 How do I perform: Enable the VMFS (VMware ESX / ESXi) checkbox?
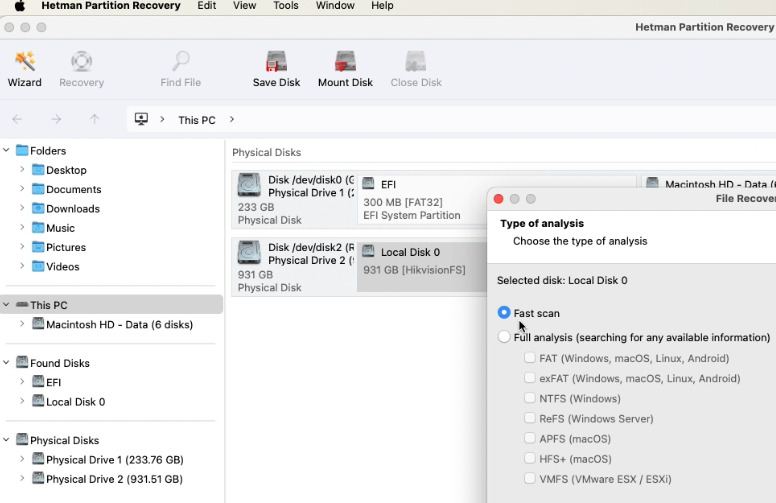pos(530,478)
